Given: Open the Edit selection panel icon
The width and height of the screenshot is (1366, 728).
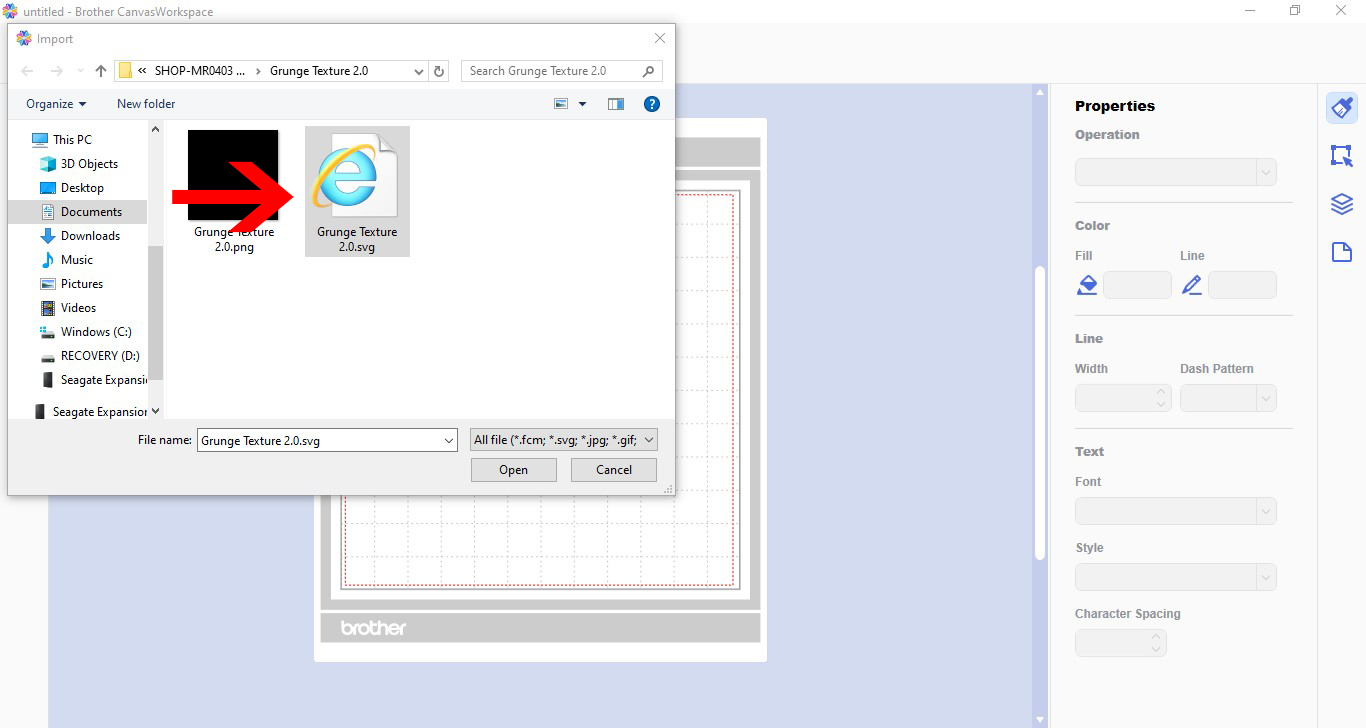Looking at the screenshot, I should pos(1341,155).
